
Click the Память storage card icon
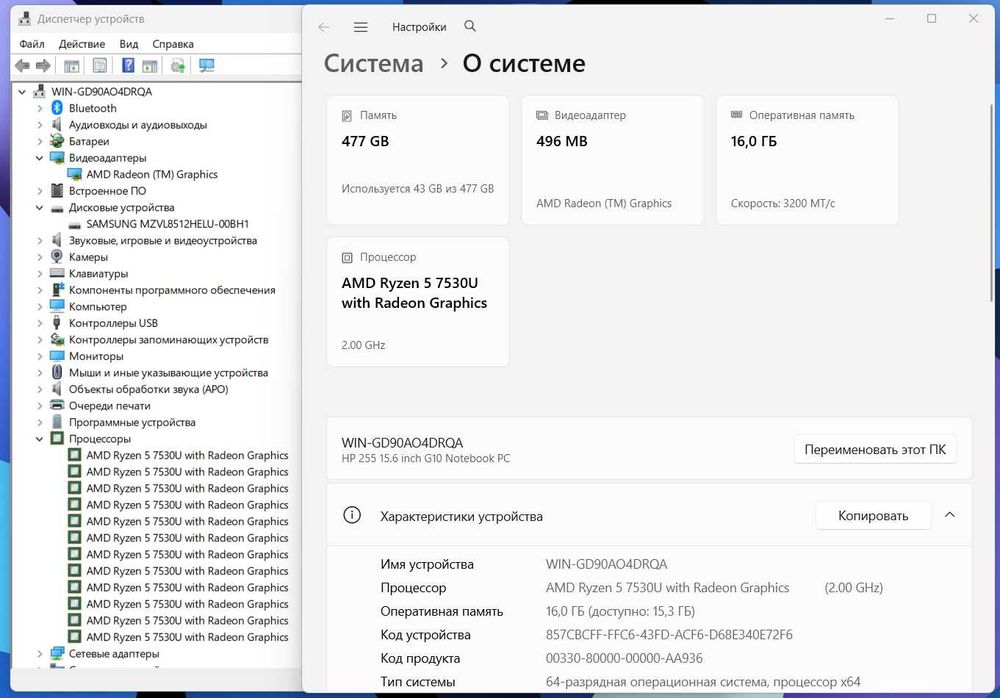347,115
